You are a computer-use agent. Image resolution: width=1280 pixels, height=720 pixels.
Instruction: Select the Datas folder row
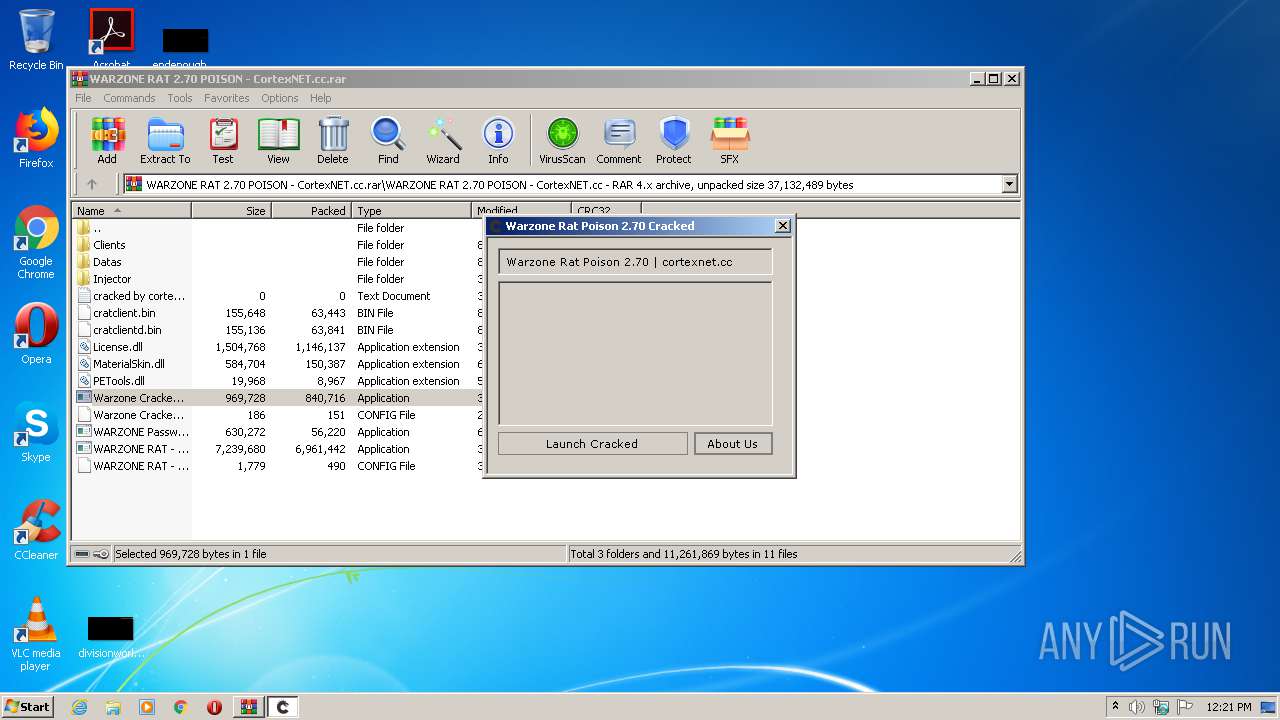(x=278, y=262)
